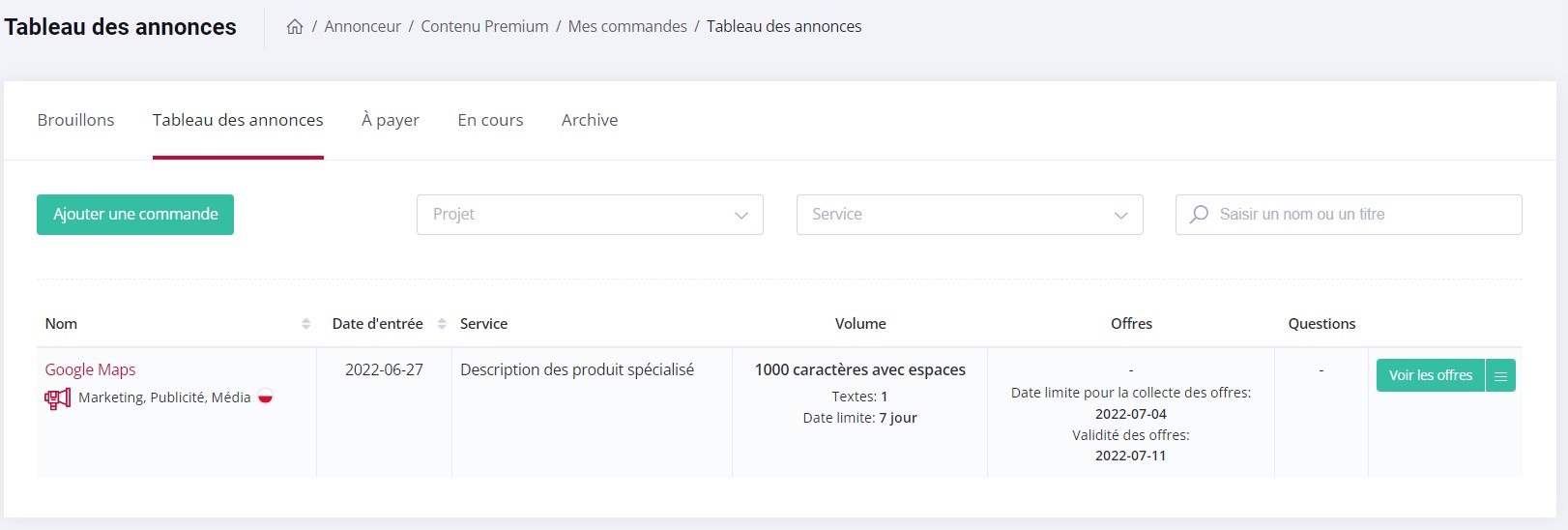
Task: Click the validity date 2022-07-11
Action: 1131,456
